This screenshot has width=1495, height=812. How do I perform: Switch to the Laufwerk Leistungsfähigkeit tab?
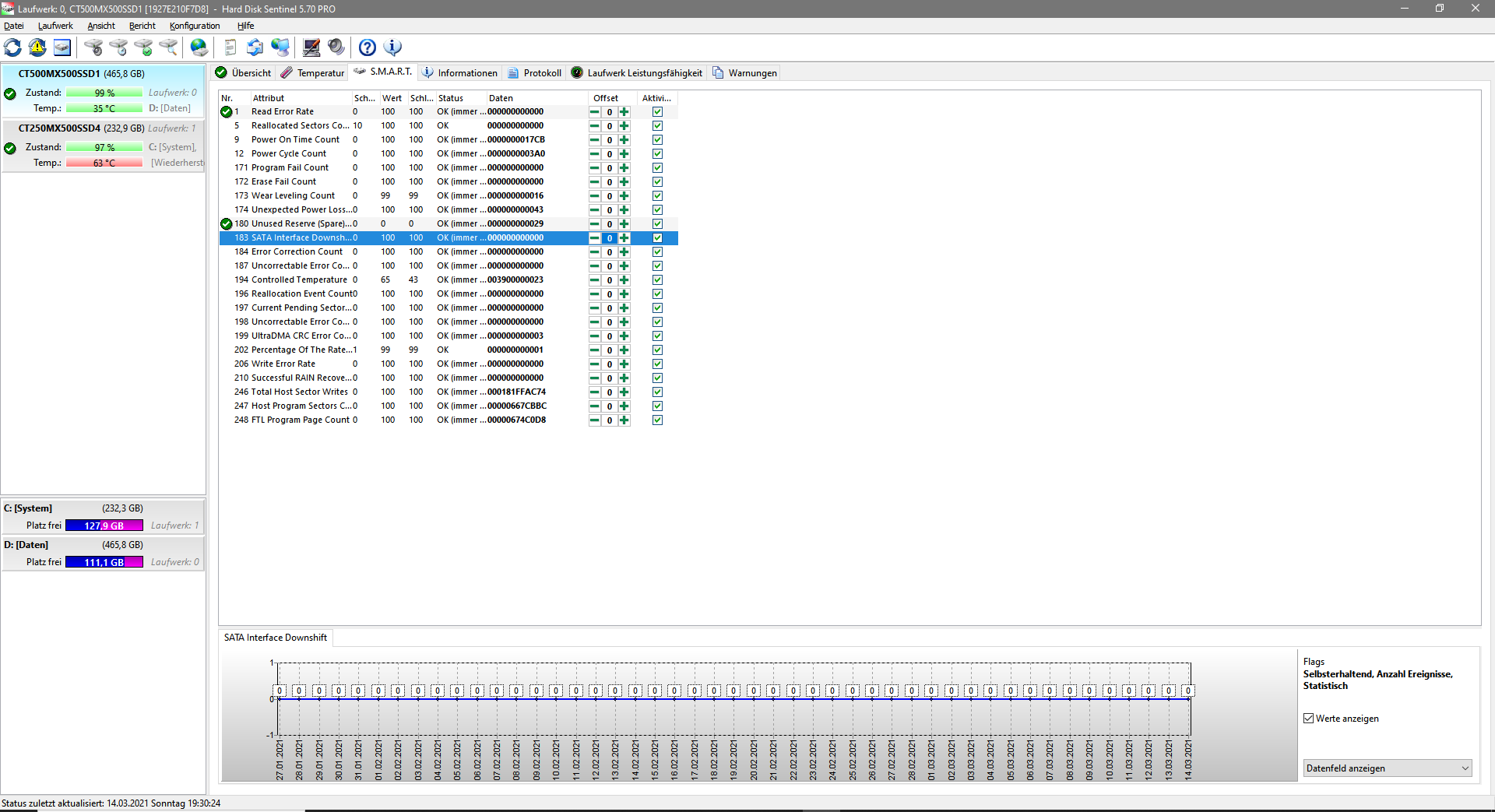(636, 73)
